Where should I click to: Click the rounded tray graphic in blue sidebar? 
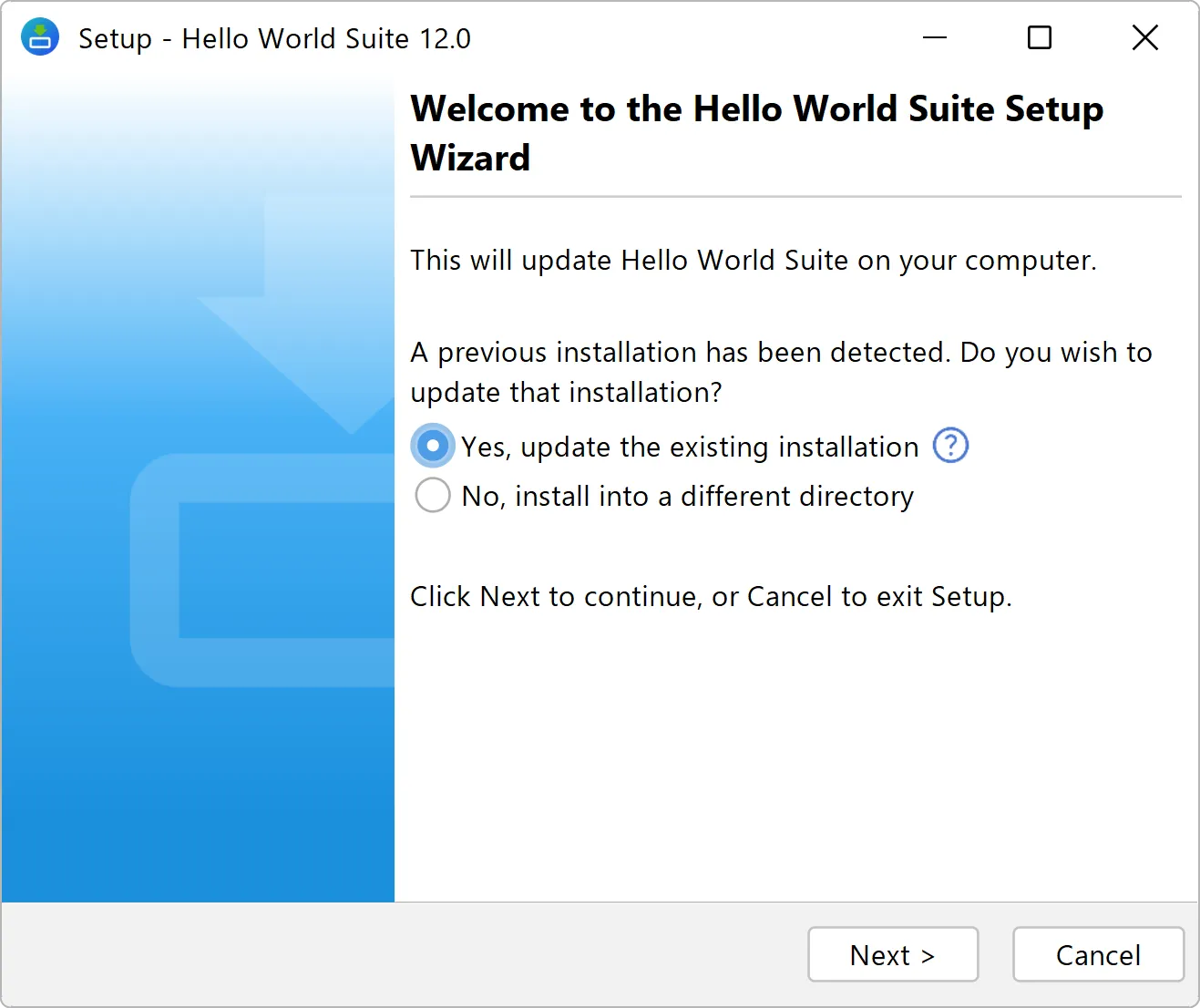[x=264, y=570]
